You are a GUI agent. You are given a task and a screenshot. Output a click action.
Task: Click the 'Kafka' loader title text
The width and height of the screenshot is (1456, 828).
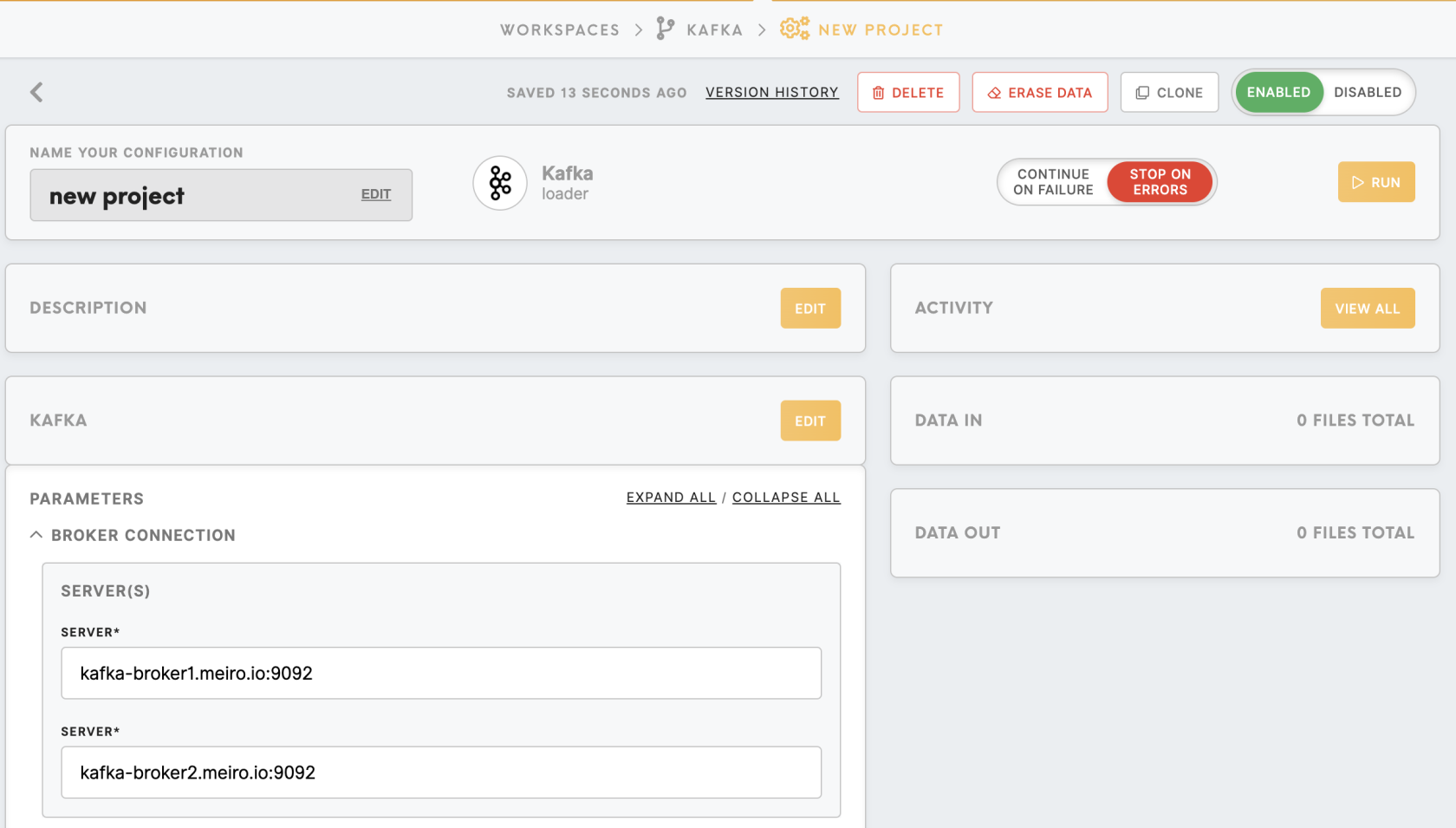(568, 173)
